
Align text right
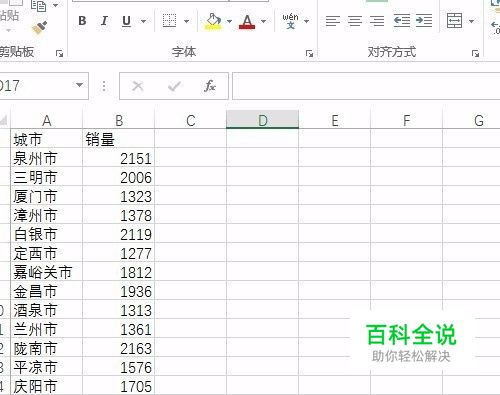377,21
